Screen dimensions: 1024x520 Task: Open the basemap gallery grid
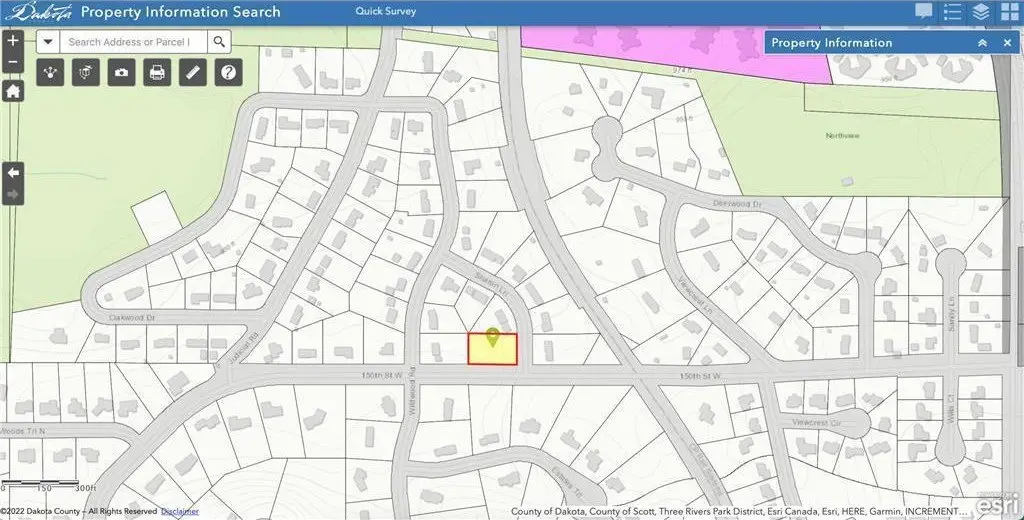click(1008, 12)
